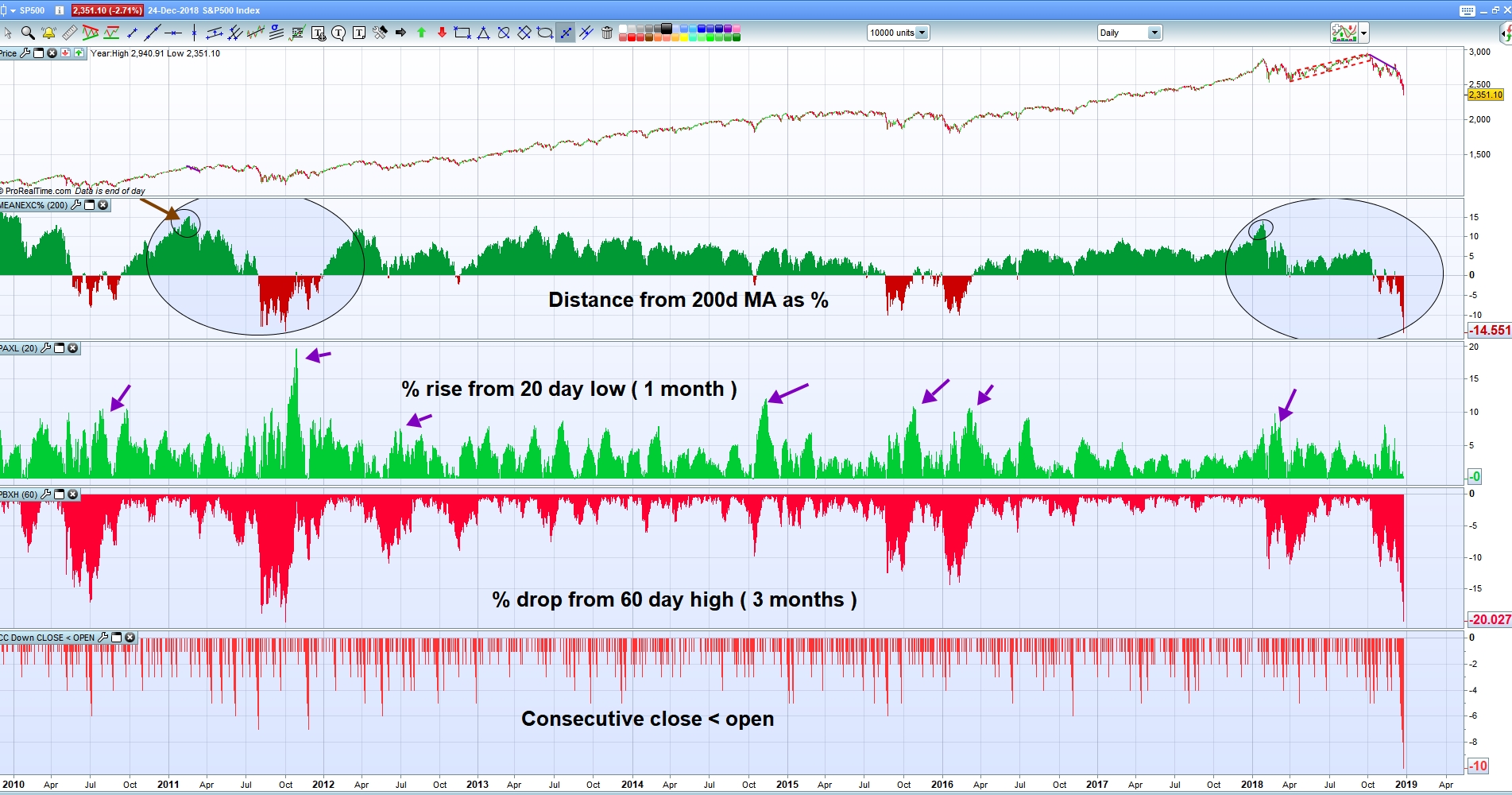Click the MEANEXC% (200) panel label
1512x795 pixels.
(x=34, y=205)
